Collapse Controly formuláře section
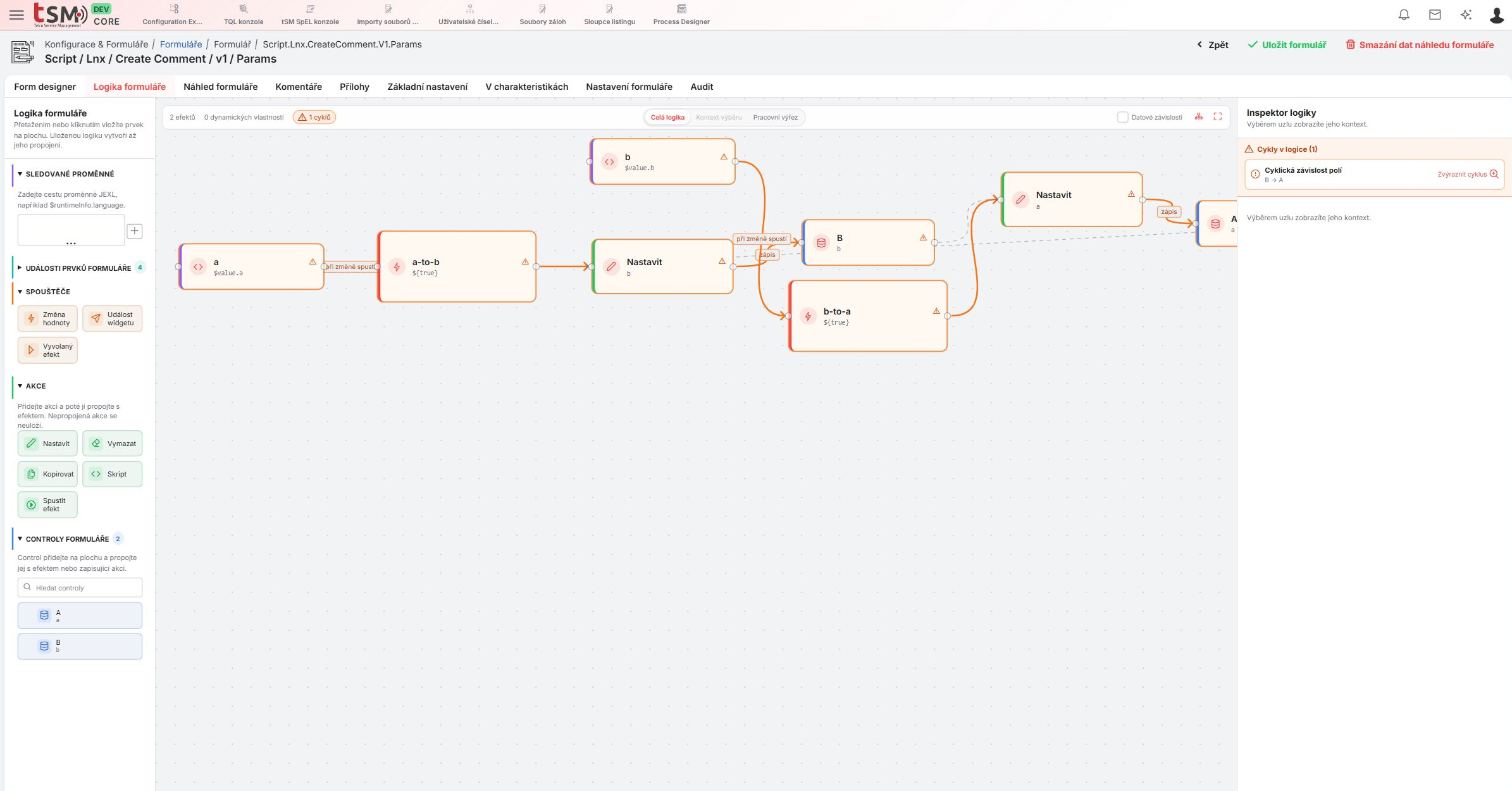1512x791 pixels. point(68,539)
